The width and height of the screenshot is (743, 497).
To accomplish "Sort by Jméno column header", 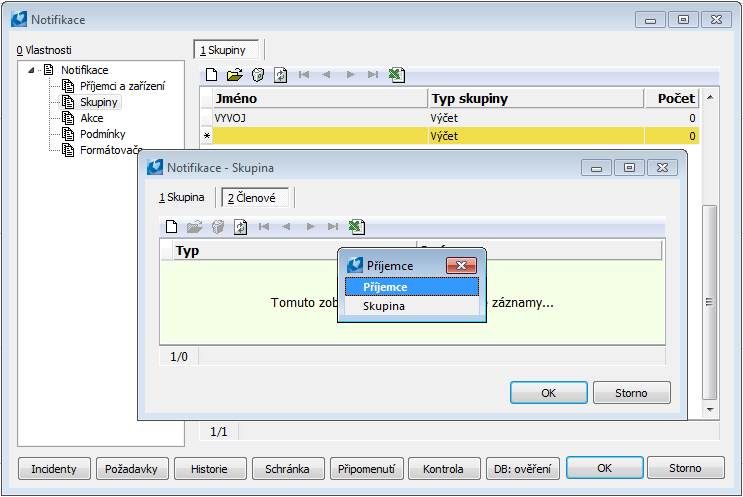I will click(x=320, y=99).
